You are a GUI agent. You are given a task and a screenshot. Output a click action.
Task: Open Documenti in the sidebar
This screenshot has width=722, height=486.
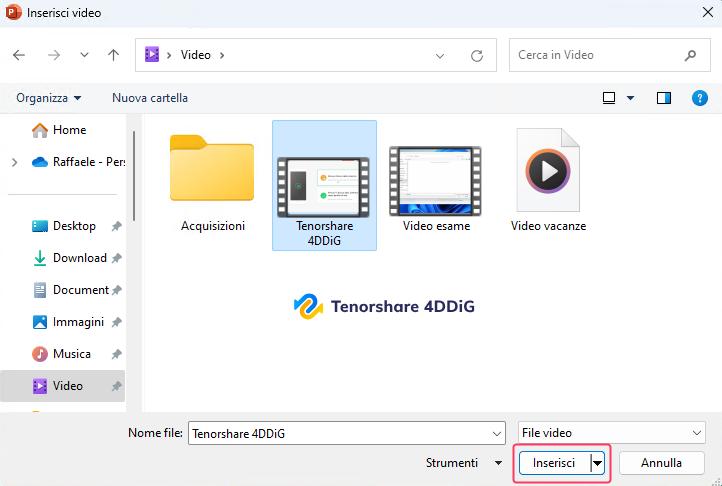click(x=70, y=290)
